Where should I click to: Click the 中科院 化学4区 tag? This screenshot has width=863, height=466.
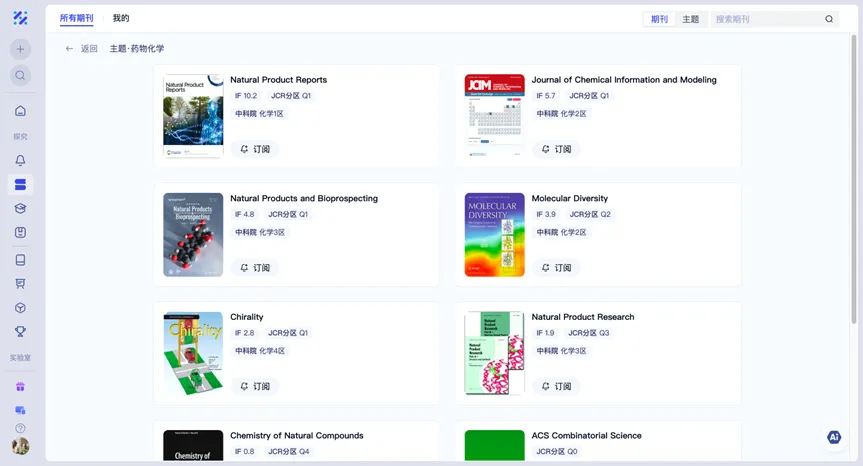click(x=260, y=351)
